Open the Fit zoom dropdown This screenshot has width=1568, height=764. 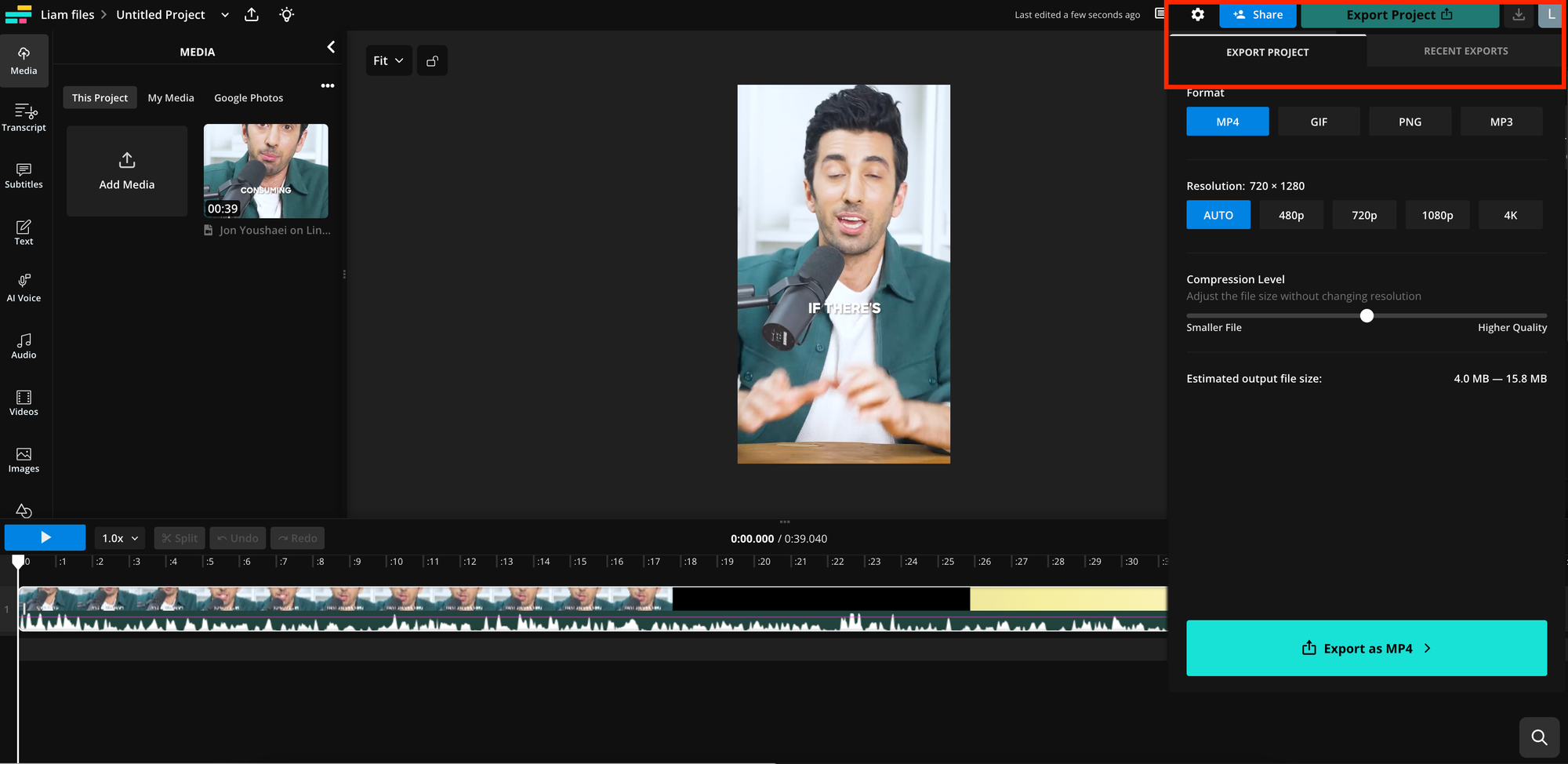pos(388,60)
